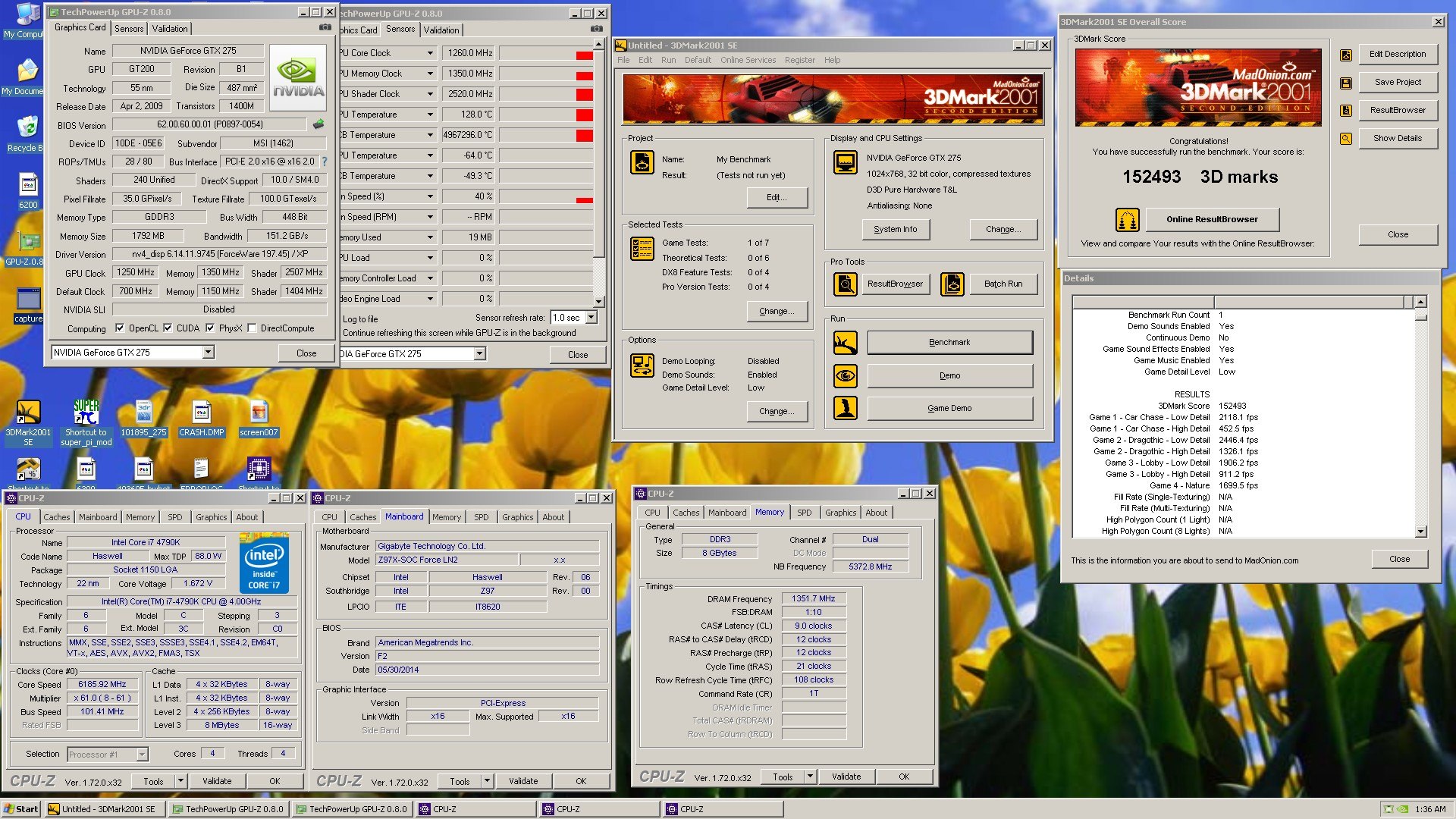Viewport: 1456px width, 819px height.
Task: Click the GPU name field in GPU-Z
Action: click(188, 51)
